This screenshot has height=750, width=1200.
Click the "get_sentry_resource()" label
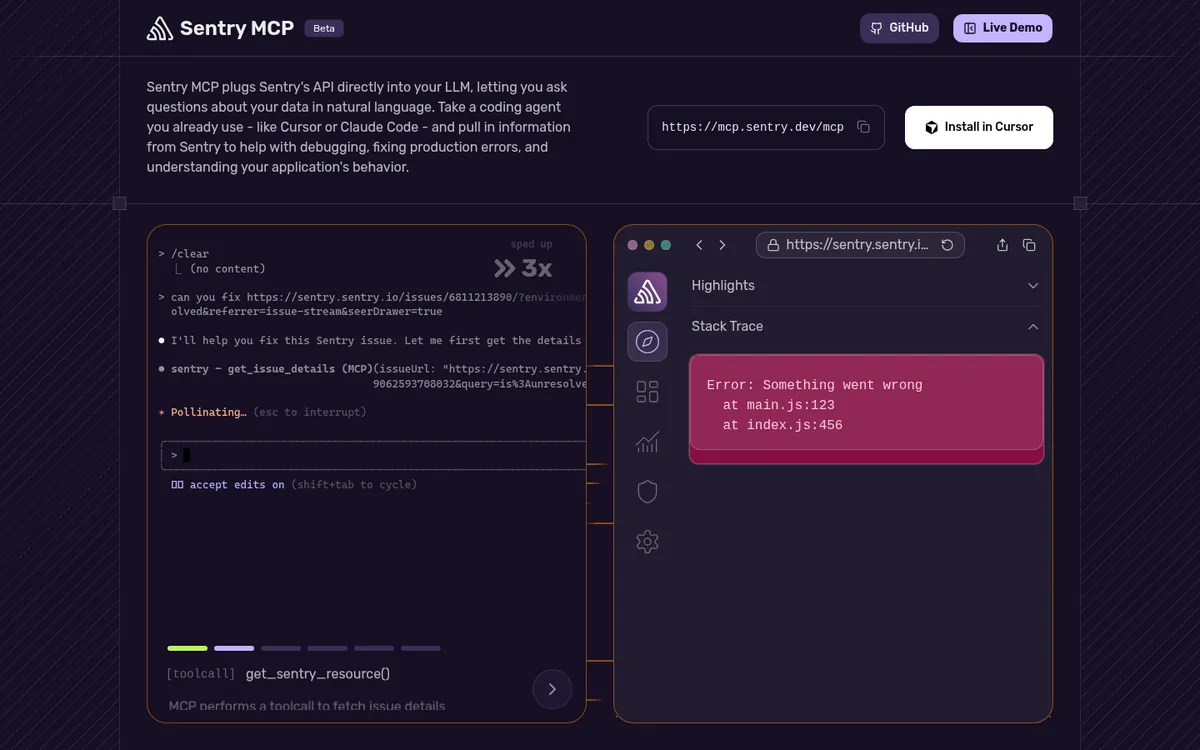(x=318, y=674)
